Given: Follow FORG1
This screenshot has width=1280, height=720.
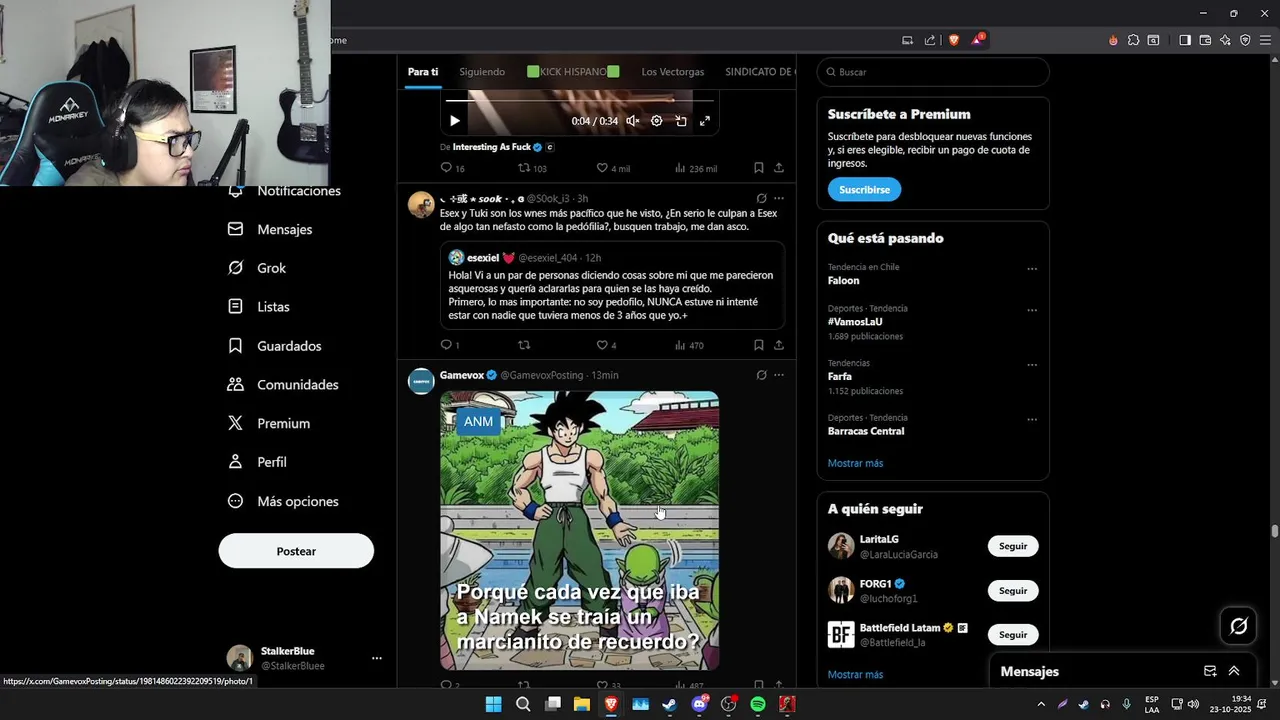Looking at the screenshot, I should [1013, 591].
